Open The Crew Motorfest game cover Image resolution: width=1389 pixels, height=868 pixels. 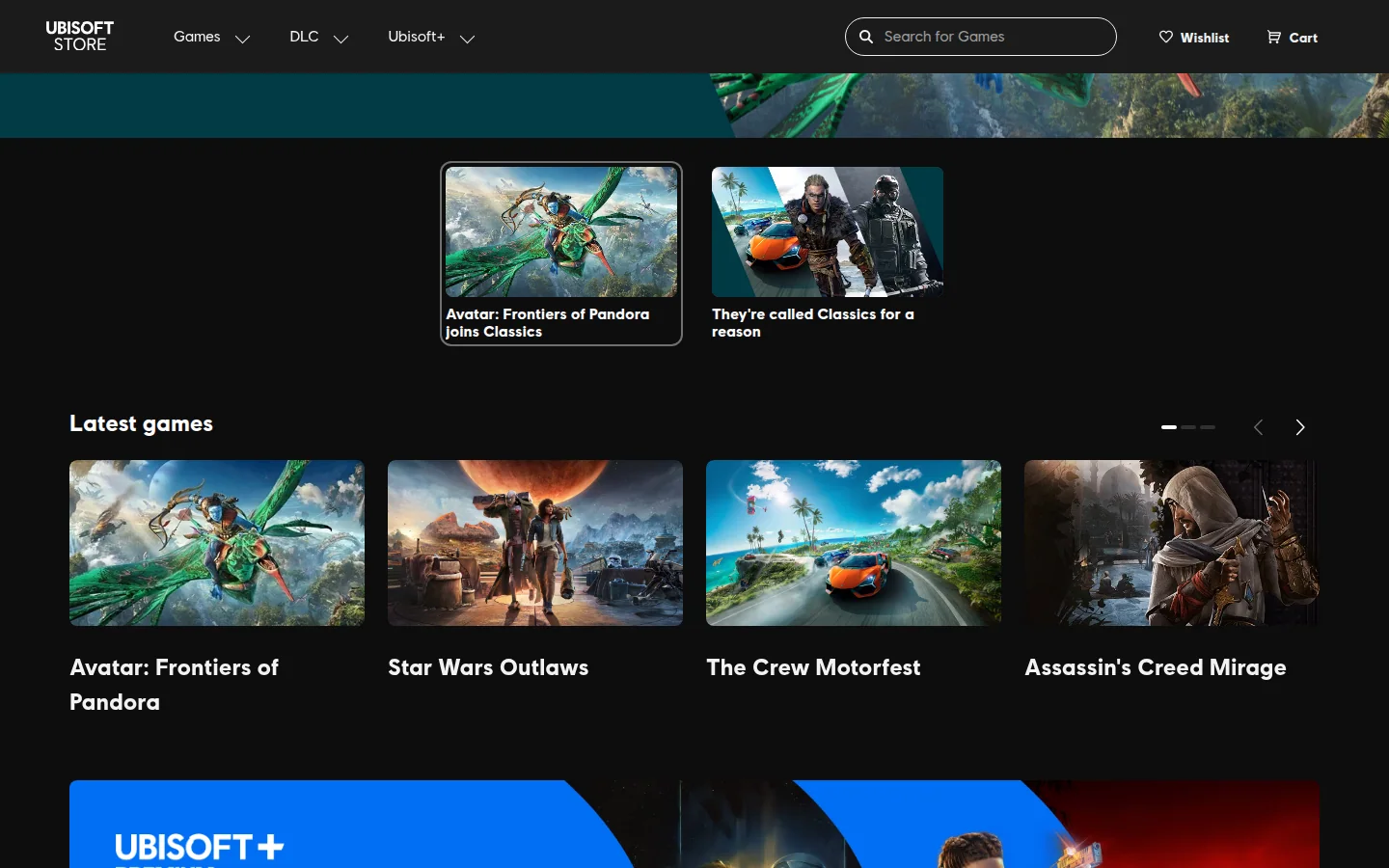(854, 543)
